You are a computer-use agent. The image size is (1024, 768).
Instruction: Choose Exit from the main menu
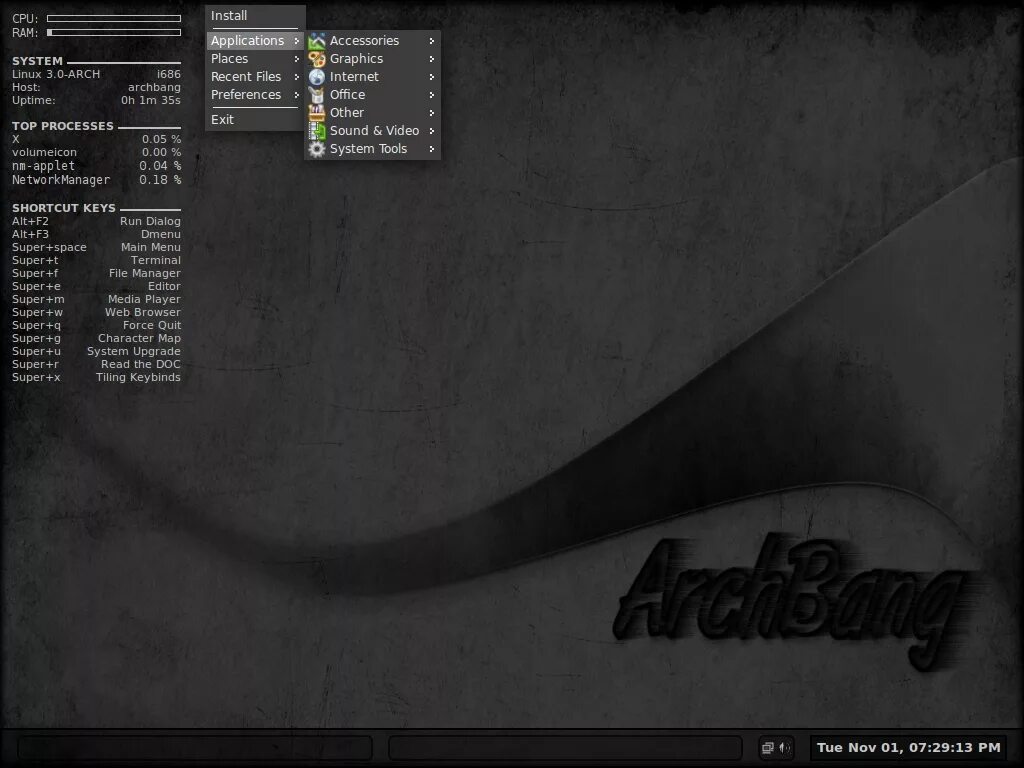point(255,120)
